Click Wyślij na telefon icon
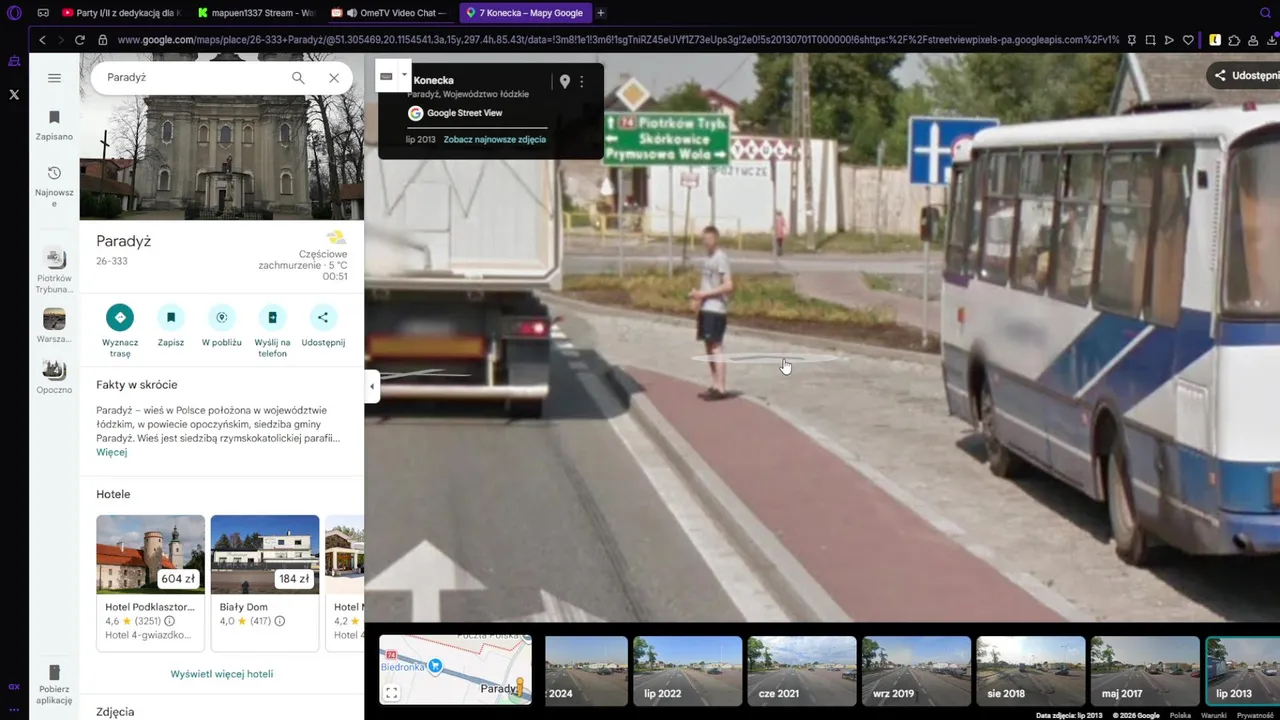Image resolution: width=1280 pixels, height=720 pixels. coord(272,317)
